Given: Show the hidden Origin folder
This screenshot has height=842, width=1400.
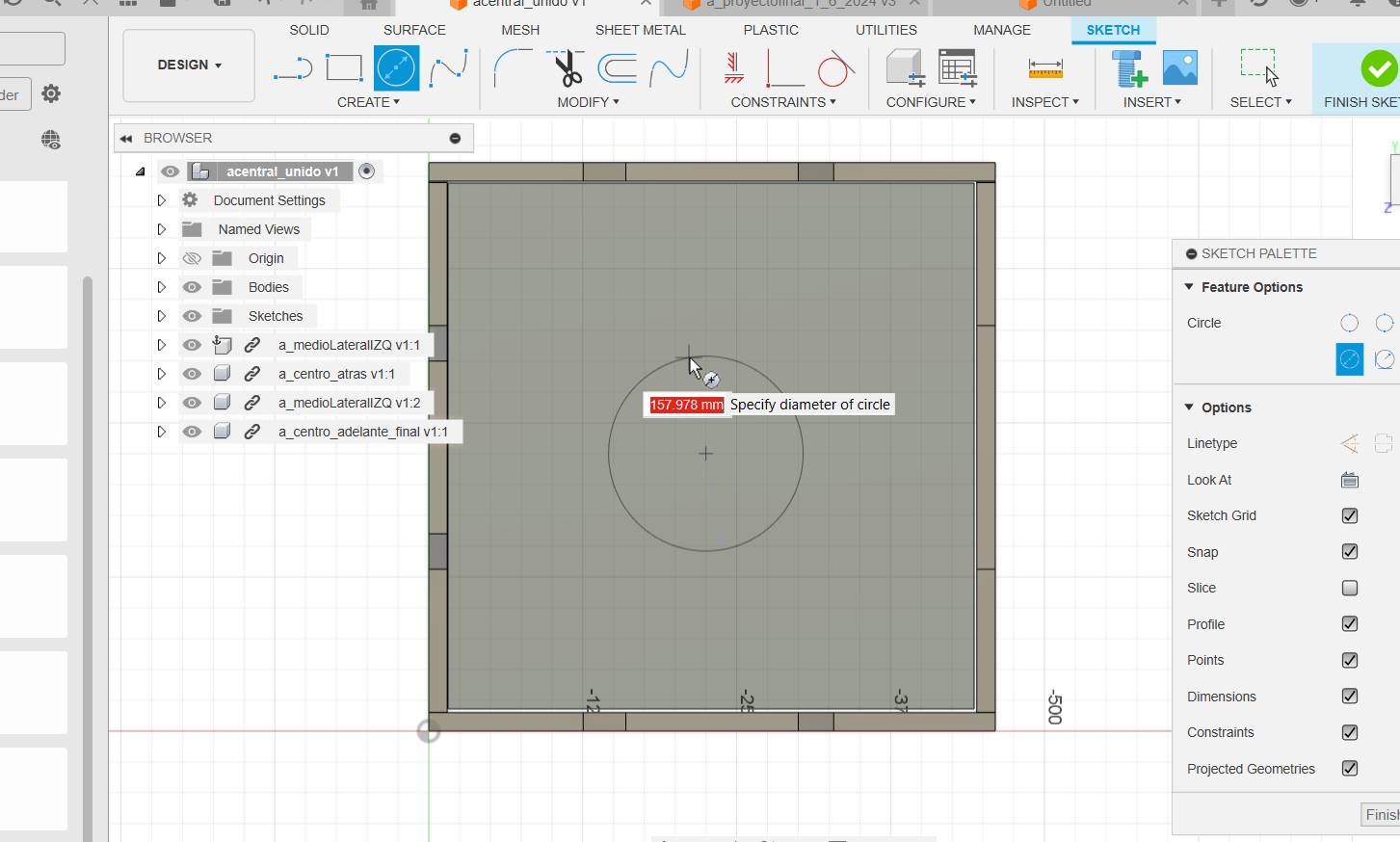Looking at the screenshot, I should pyautogui.click(x=192, y=258).
